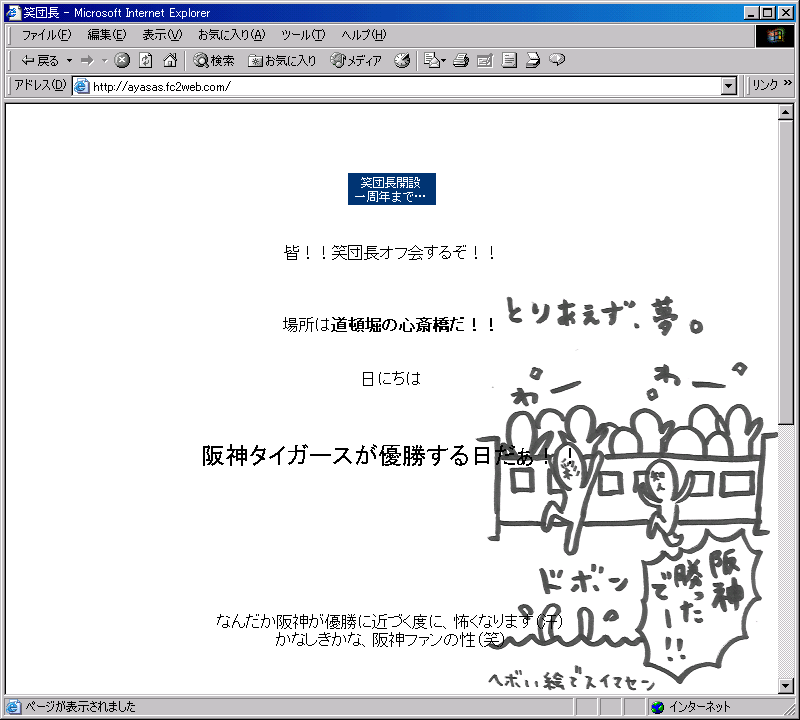The image size is (800, 720).
Task: Click the Windows logo throbber icon
Action: click(x=774, y=35)
